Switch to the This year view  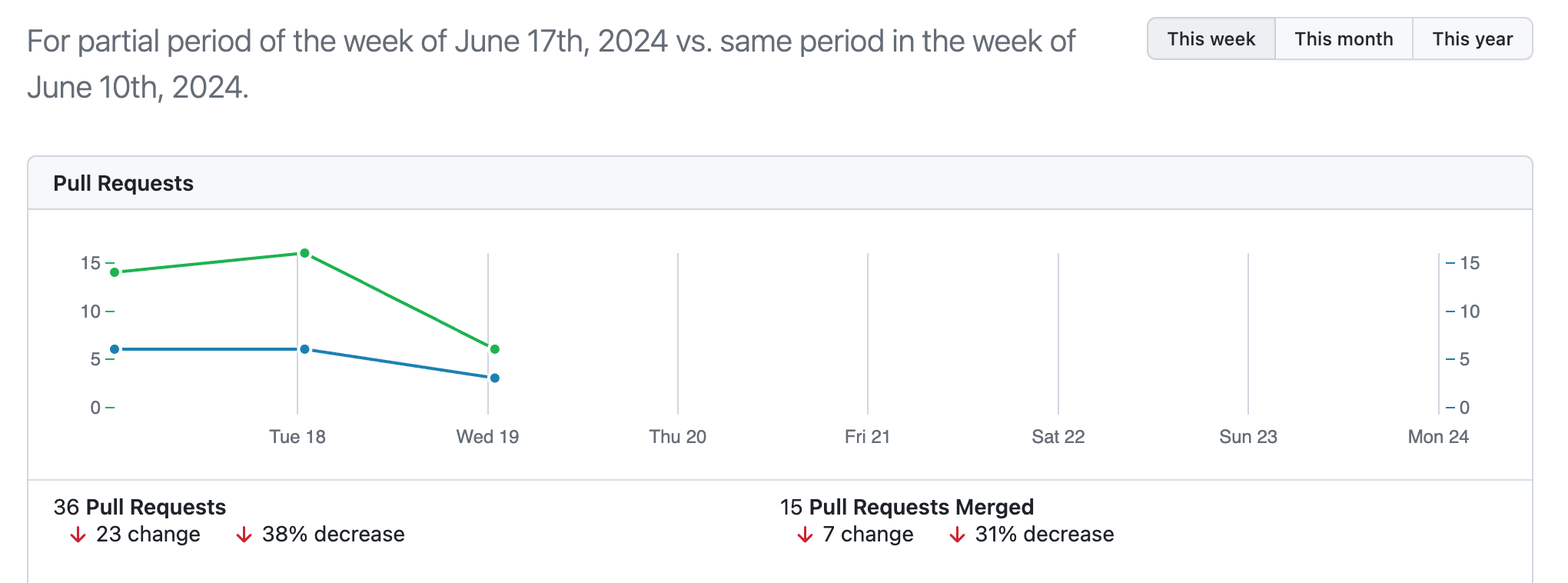pos(1471,38)
